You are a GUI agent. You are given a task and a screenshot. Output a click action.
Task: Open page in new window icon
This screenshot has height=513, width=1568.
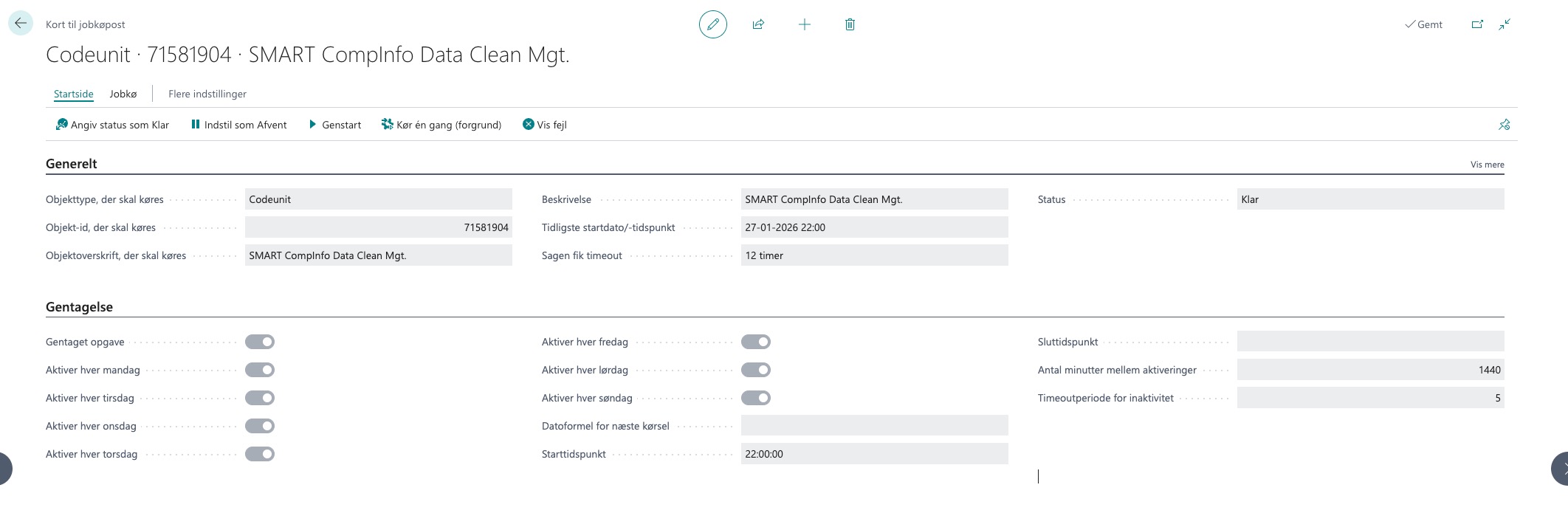pos(1477,24)
